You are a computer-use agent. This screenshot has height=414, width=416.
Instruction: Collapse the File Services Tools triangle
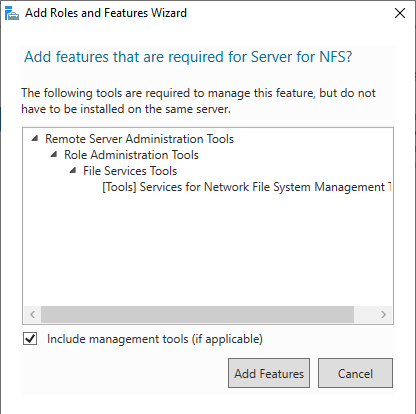click(73, 170)
